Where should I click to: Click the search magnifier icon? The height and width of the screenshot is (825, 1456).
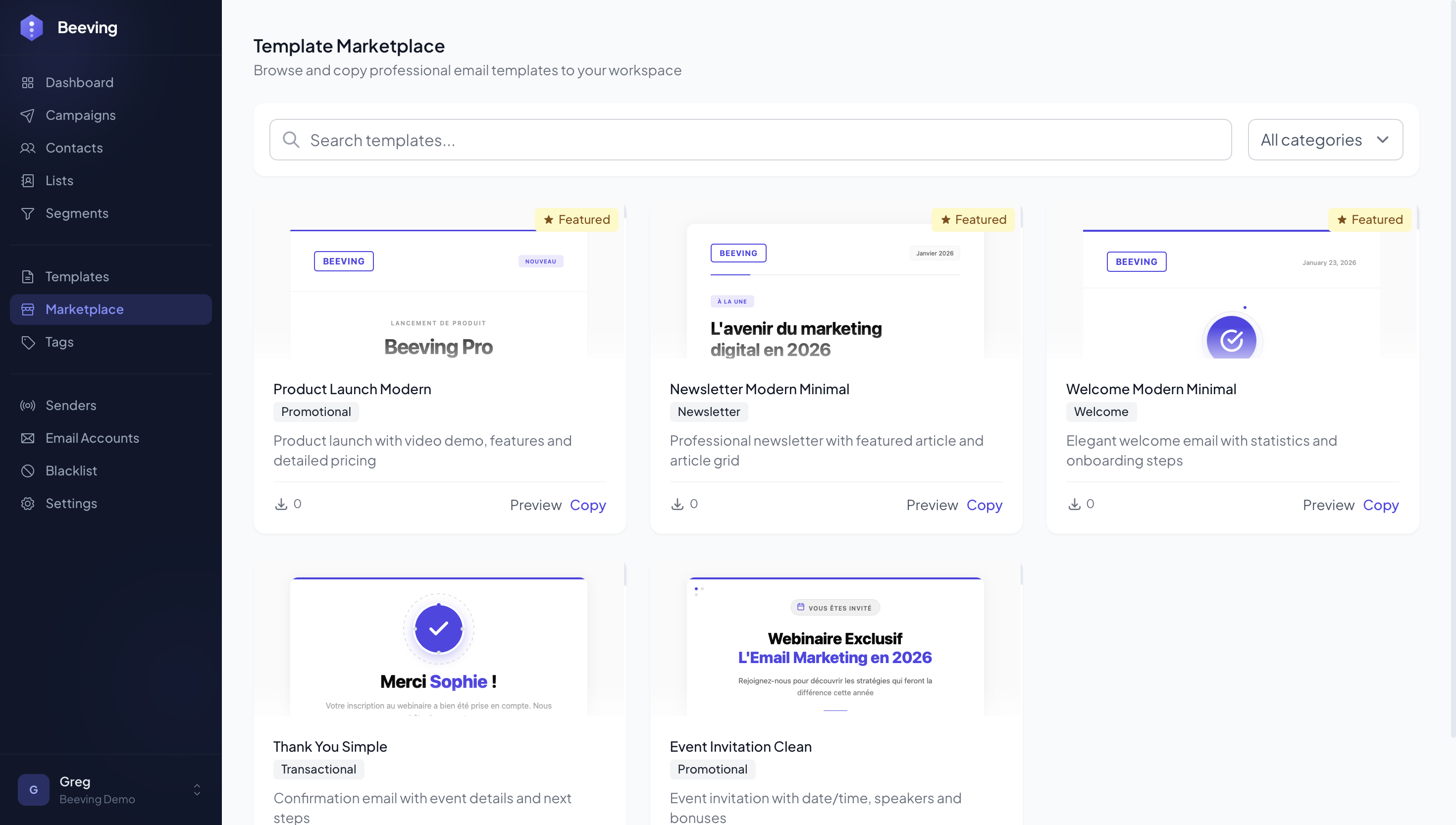[x=291, y=139]
